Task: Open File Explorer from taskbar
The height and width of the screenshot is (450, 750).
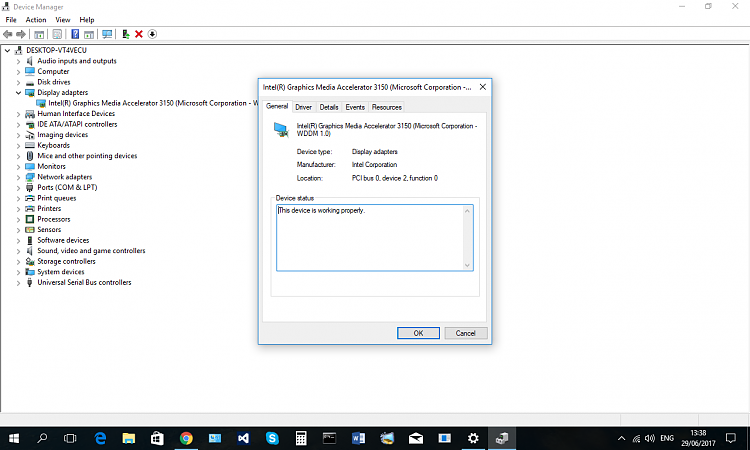Action: coord(129,438)
